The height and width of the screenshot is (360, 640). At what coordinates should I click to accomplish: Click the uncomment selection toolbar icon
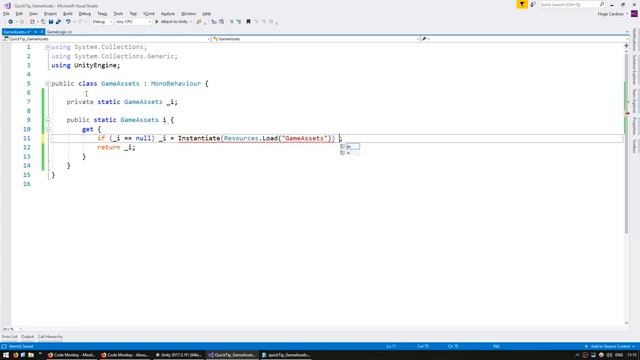[x=239, y=22]
